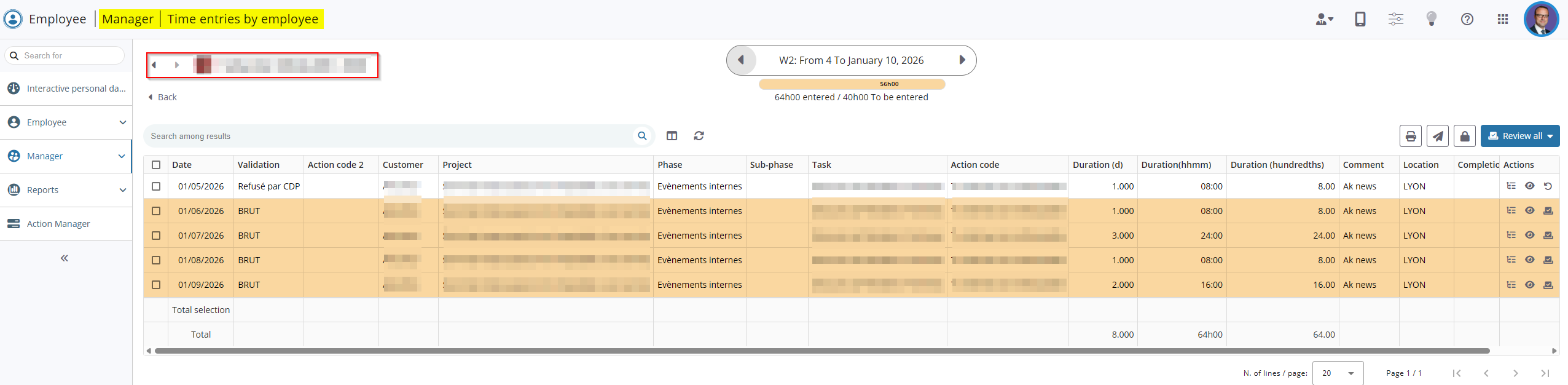Viewport: 1568px width, 385px height.
Task: Click the lock icon button
Action: point(1465,136)
